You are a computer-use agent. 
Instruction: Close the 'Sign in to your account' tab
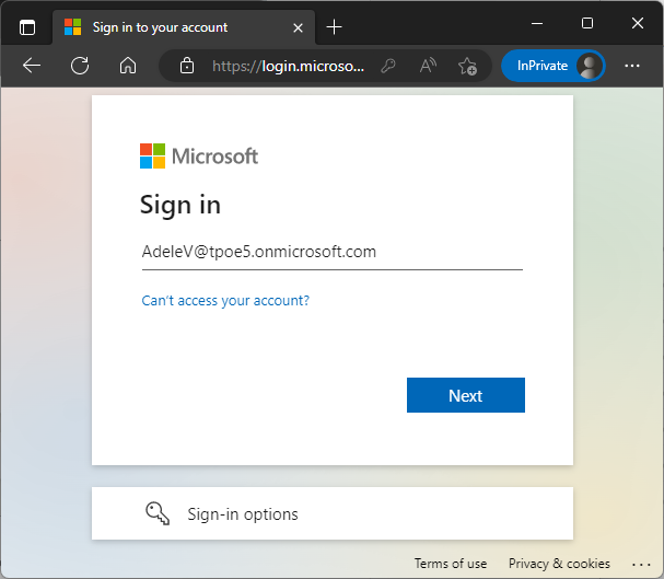click(298, 28)
